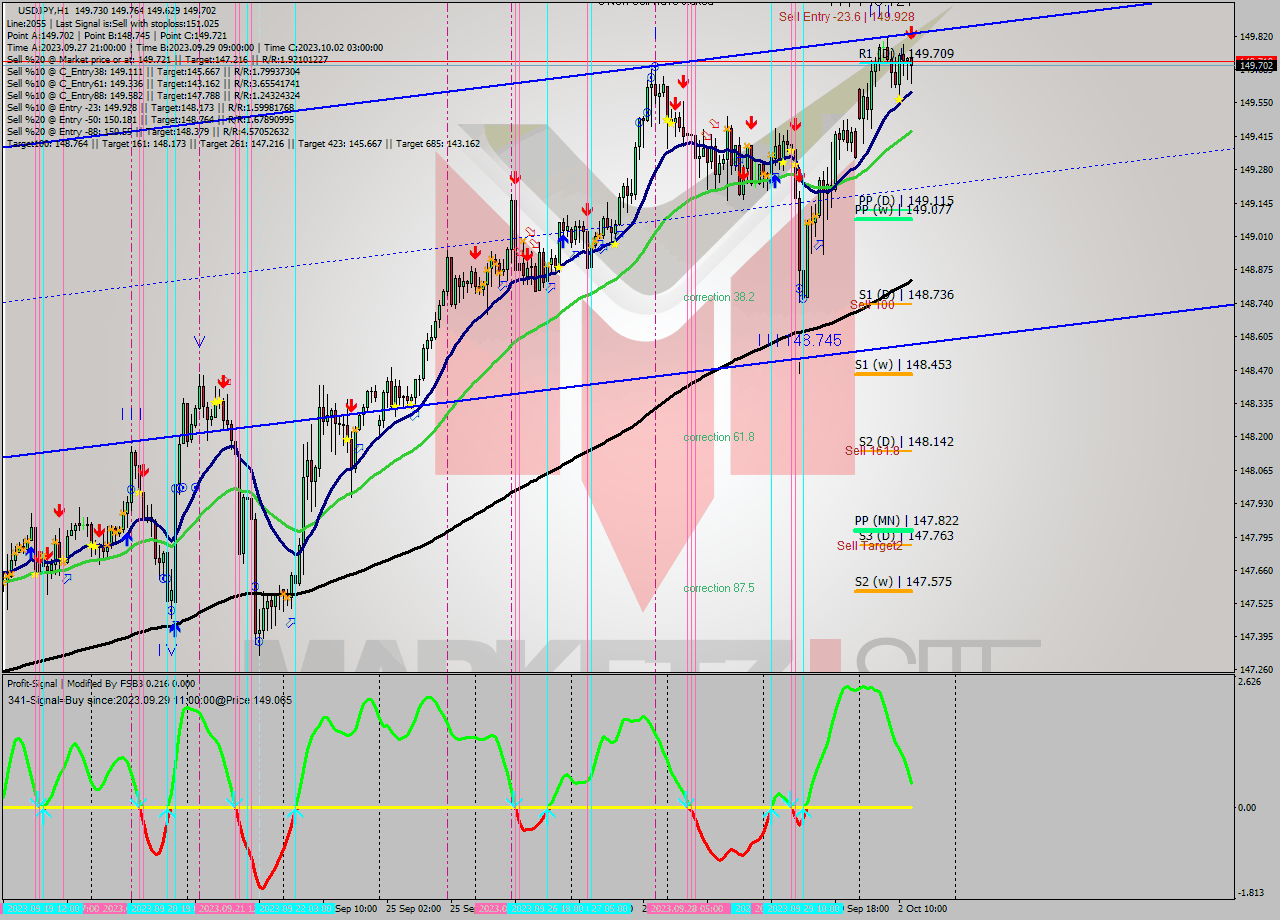Click the 'S3 (D) | 147.763' support label

pos(906,536)
